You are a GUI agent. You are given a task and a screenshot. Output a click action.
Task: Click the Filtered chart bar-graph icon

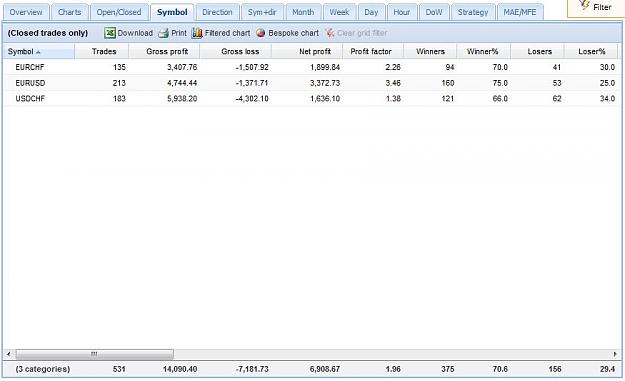click(x=197, y=33)
